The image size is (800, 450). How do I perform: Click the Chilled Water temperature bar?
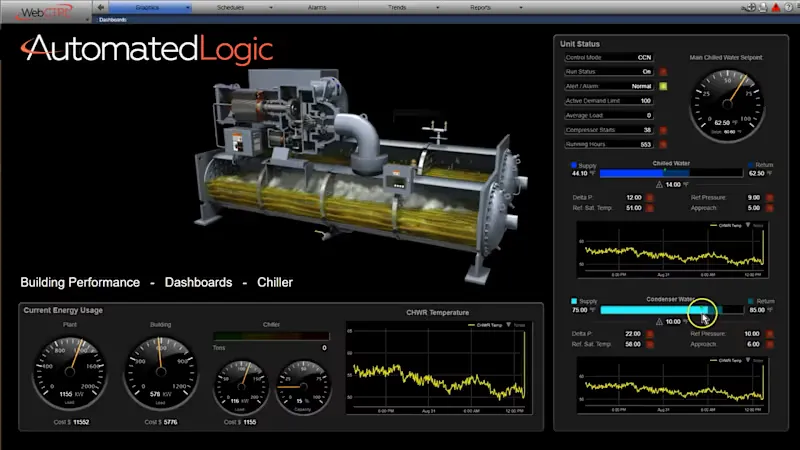671,173
